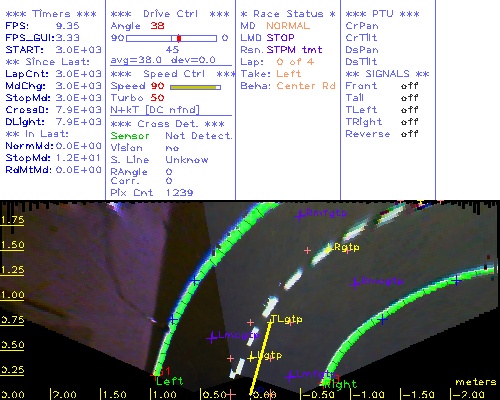Select the green Right lane label
This screenshot has height=400, width=500.
pyautogui.click(x=340, y=384)
